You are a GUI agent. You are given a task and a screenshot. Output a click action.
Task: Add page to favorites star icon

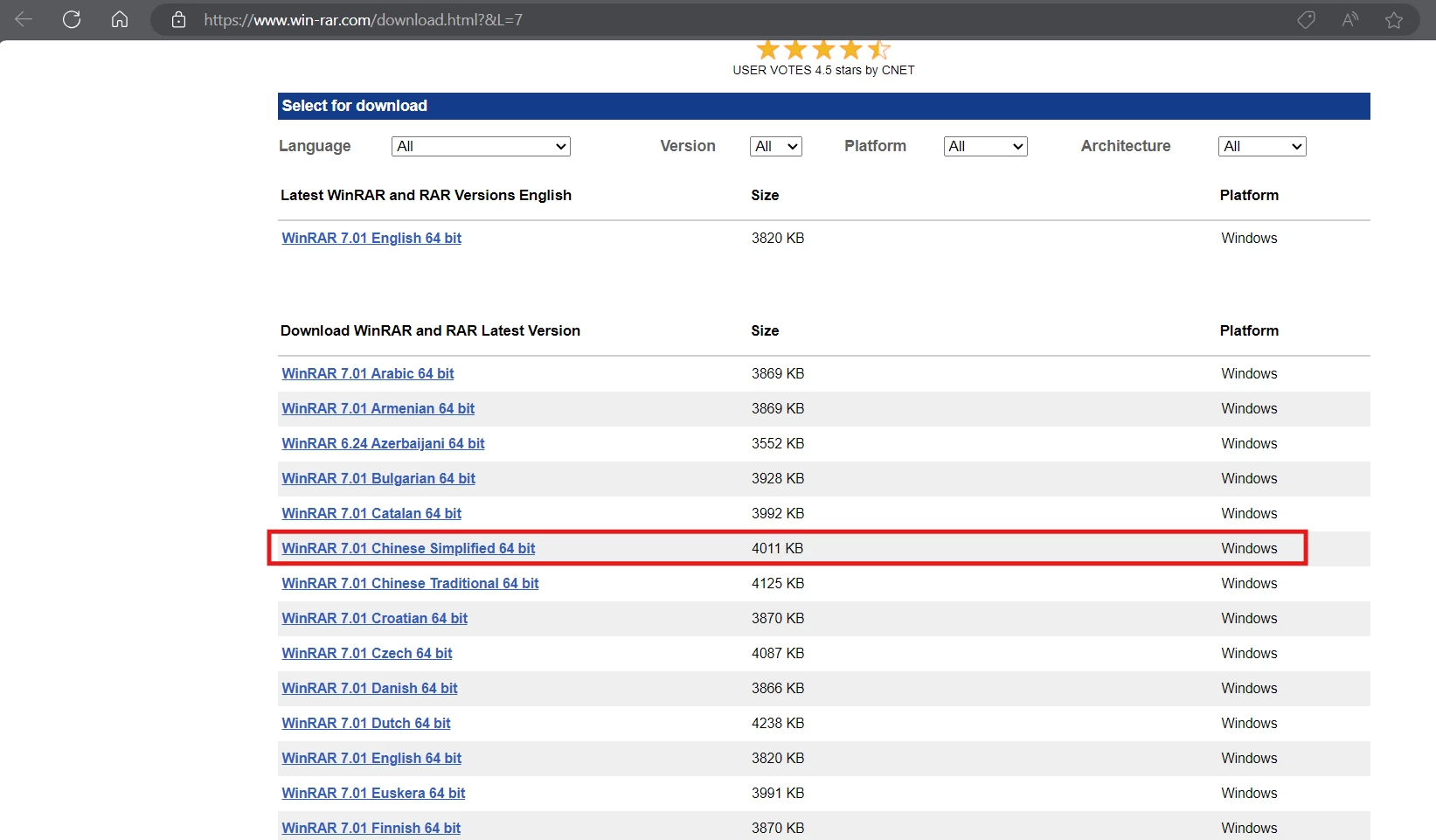pos(1394,19)
